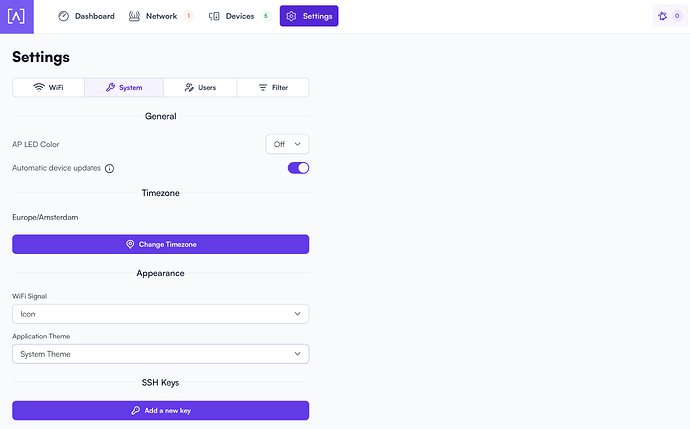Viewport: 690px width, 429px height.
Task: Click the SSH Keys section heading
Action: [161, 383]
